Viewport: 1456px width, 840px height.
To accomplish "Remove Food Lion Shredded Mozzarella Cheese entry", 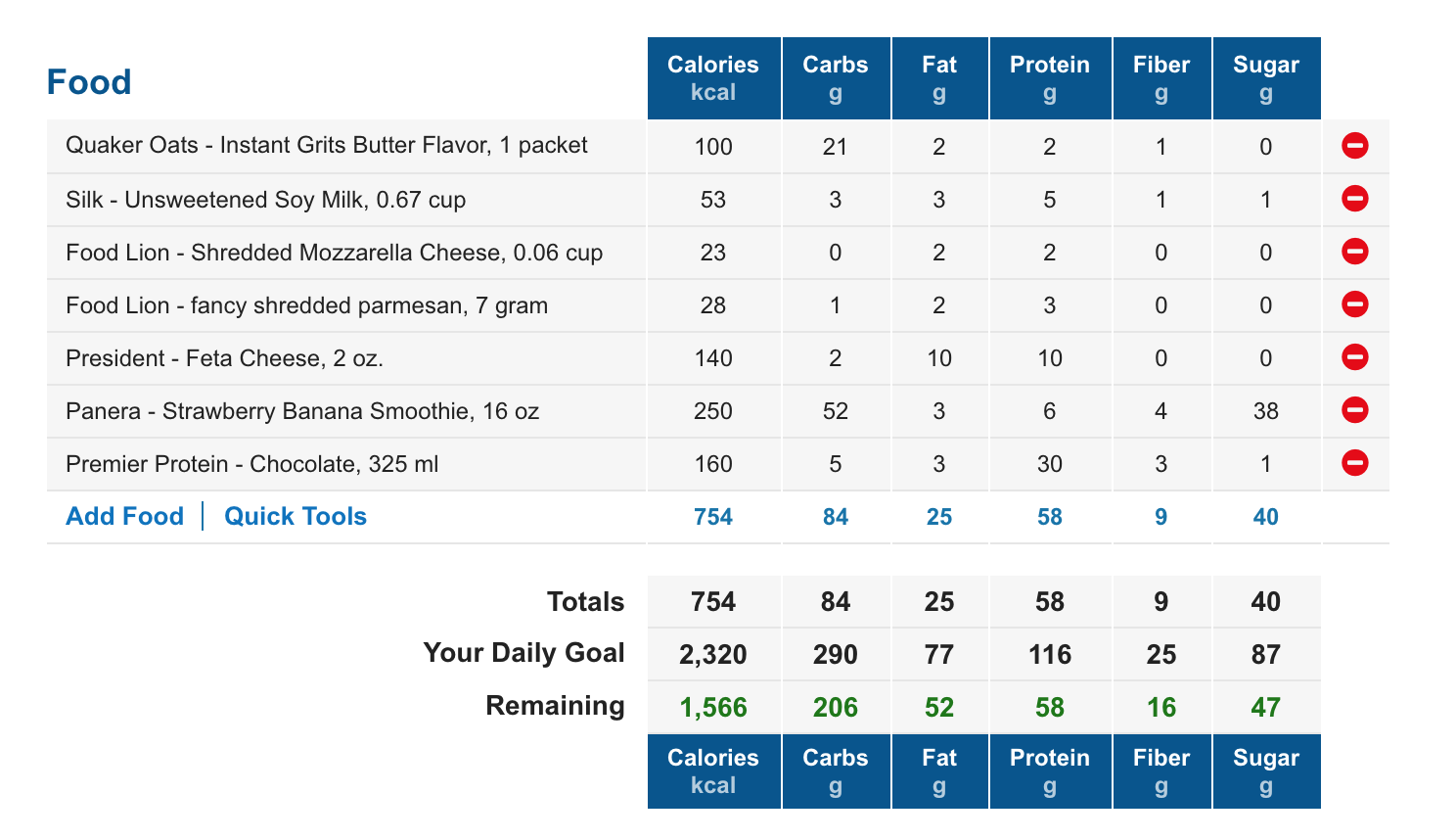I will (1354, 252).
